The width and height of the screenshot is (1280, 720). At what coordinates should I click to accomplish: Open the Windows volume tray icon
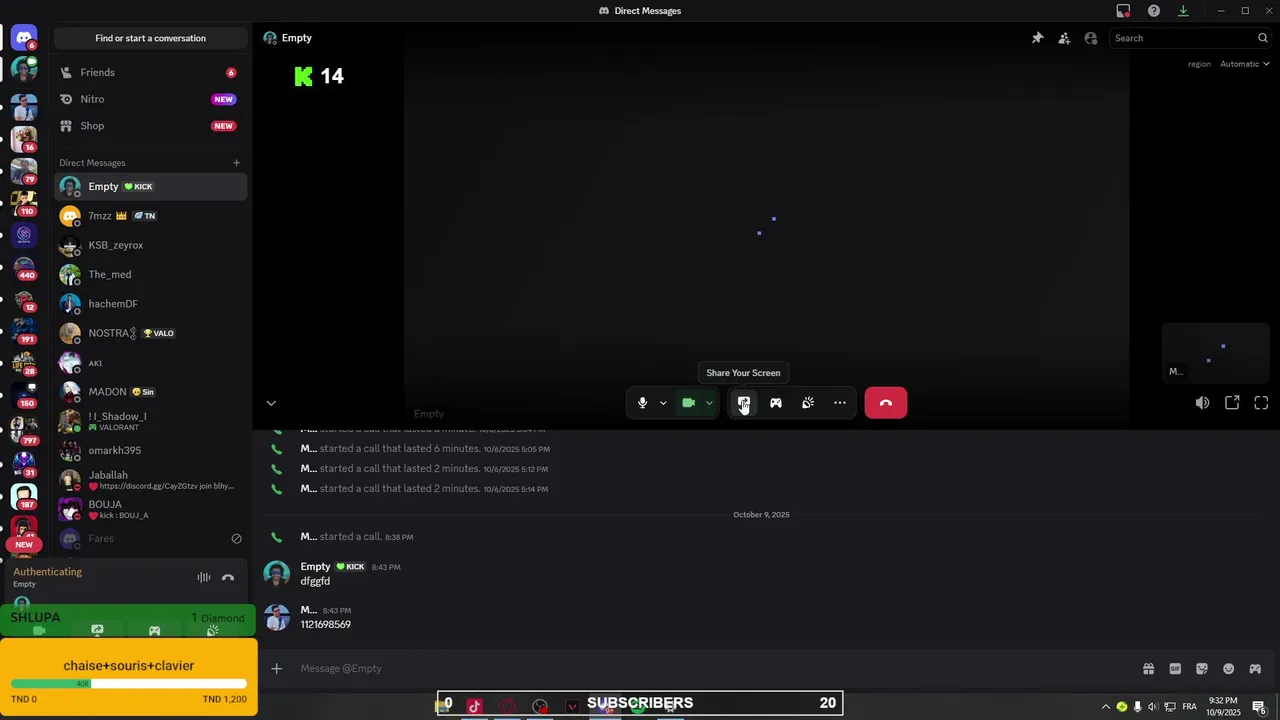pos(1153,707)
